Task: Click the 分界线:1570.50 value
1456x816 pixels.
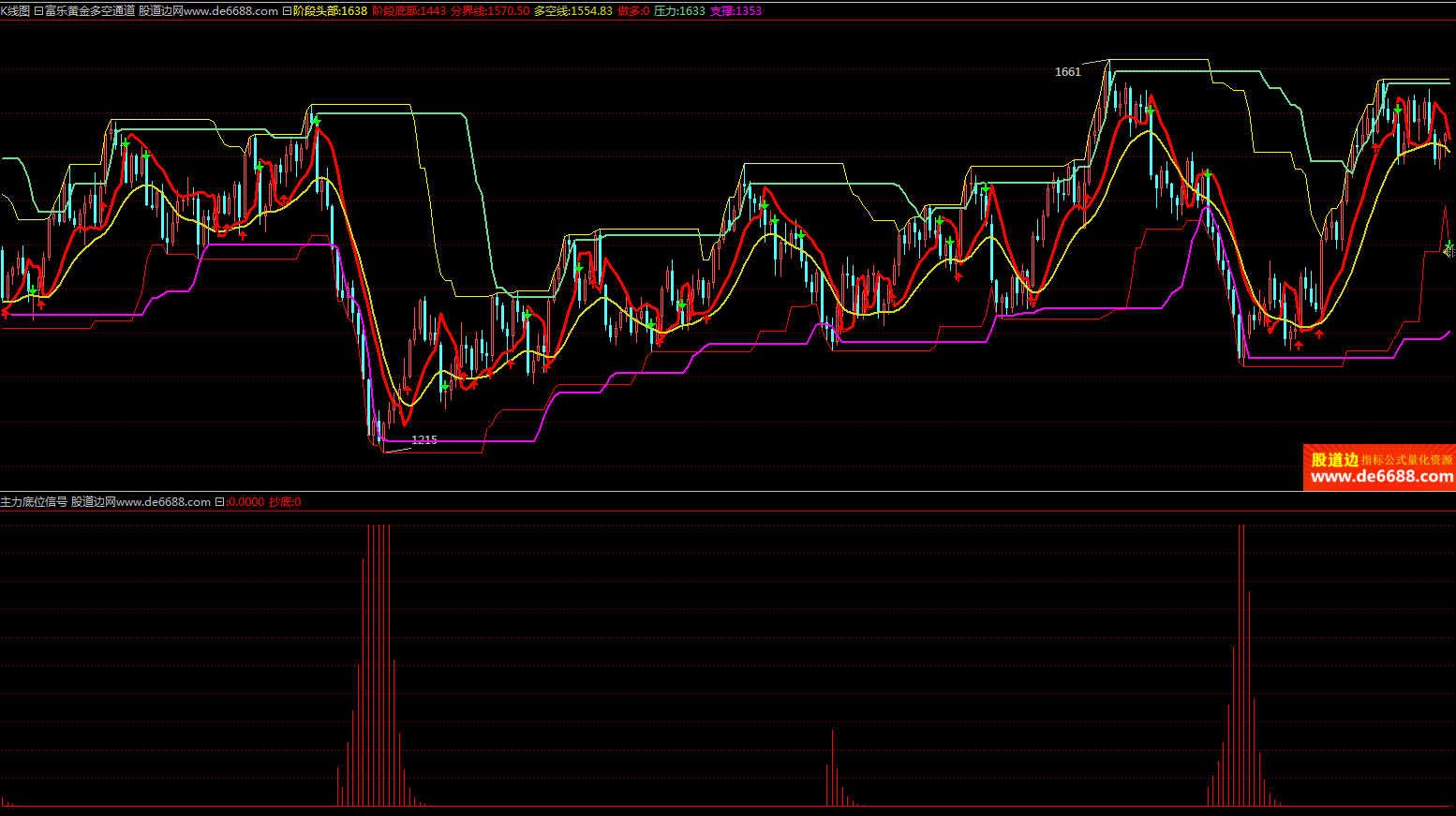Action: click(x=490, y=11)
